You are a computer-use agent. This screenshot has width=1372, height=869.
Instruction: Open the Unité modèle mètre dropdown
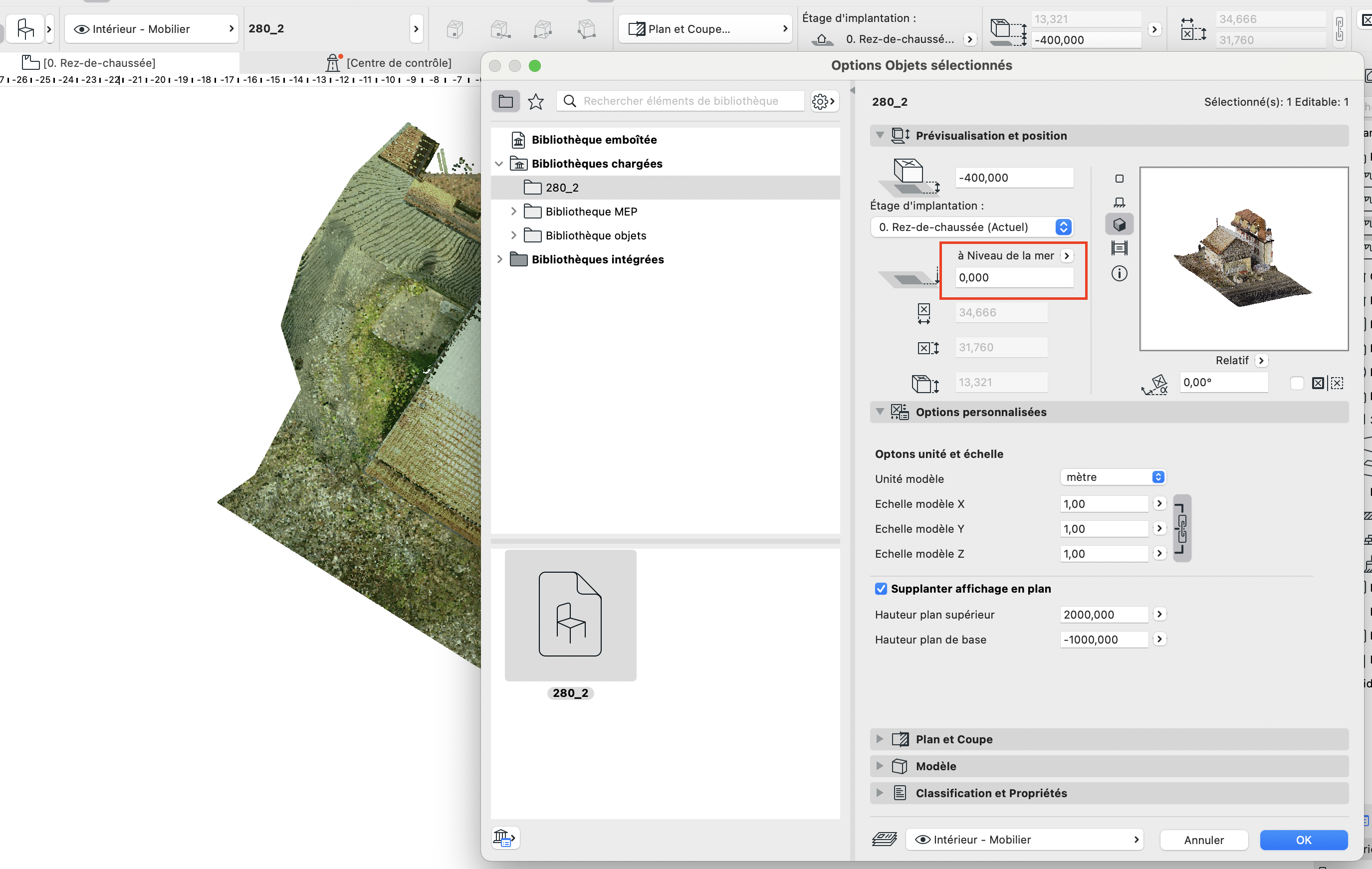click(x=1113, y=477)
